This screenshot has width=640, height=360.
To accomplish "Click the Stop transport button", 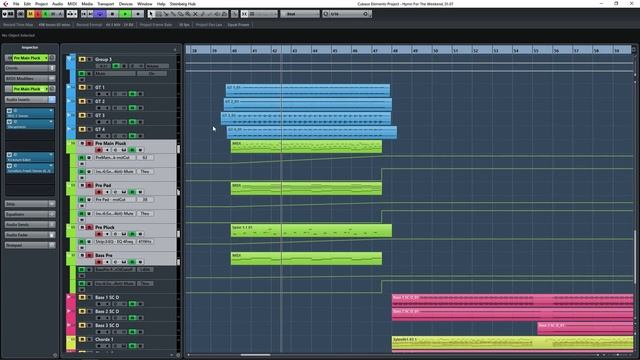I will point(113,14).
